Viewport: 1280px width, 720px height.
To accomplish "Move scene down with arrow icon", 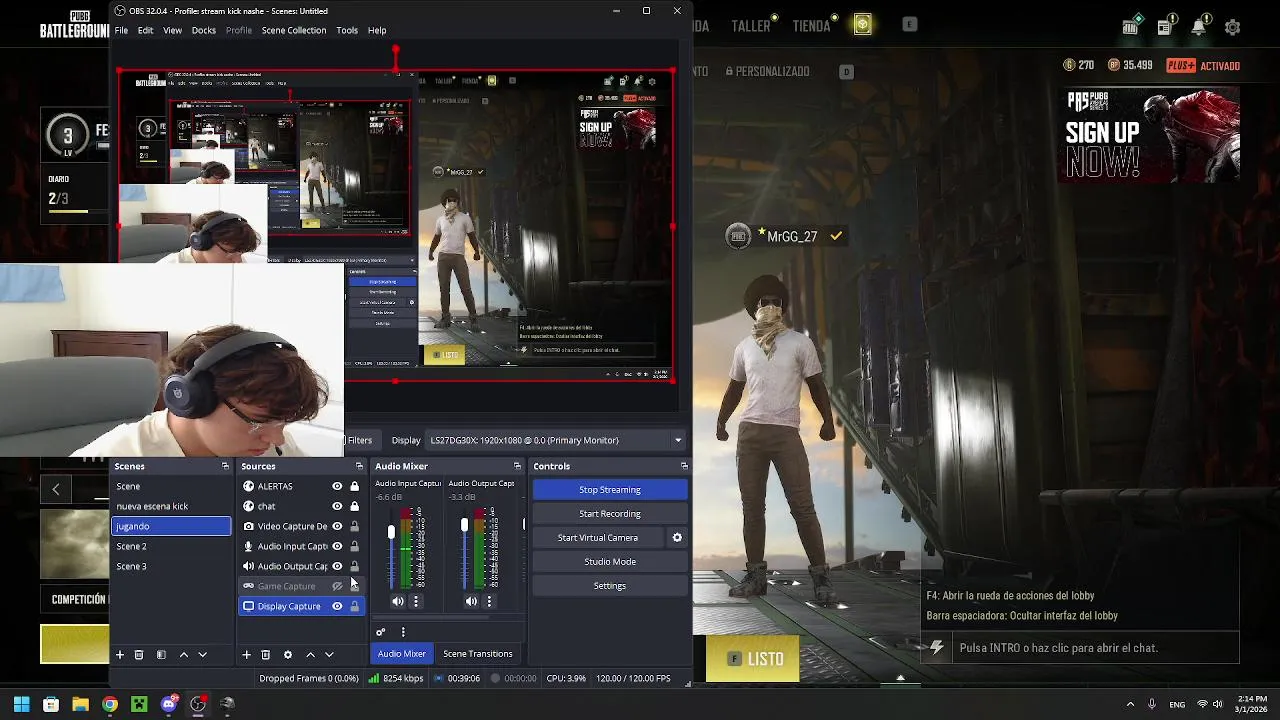I will (x=202, y=655).
